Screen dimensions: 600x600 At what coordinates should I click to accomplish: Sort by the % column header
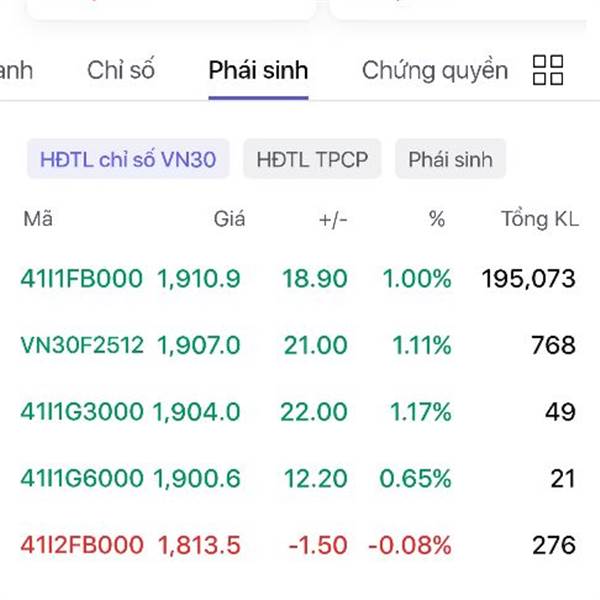point(436,219)
